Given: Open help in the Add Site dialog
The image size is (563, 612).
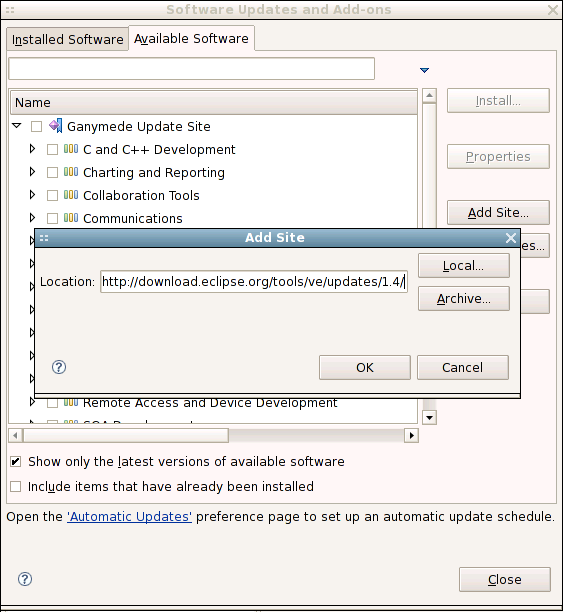Looking at the screenshot, I should [x=59, y=367].
